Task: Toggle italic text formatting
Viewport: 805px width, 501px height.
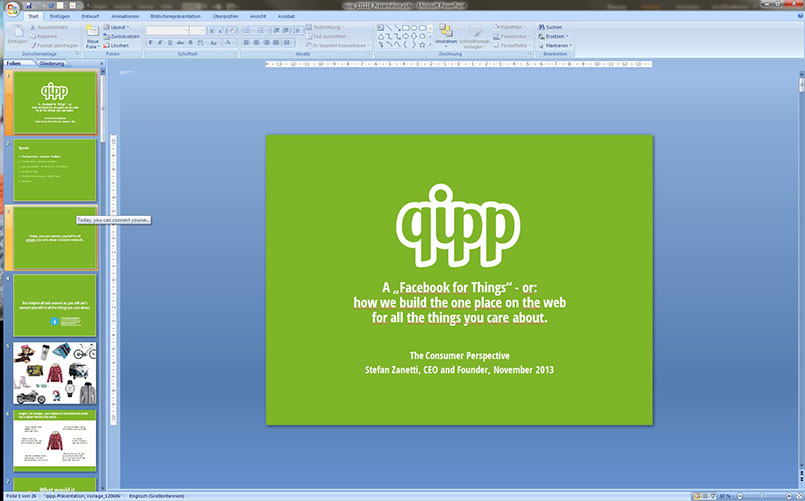Action: point(160,44)
